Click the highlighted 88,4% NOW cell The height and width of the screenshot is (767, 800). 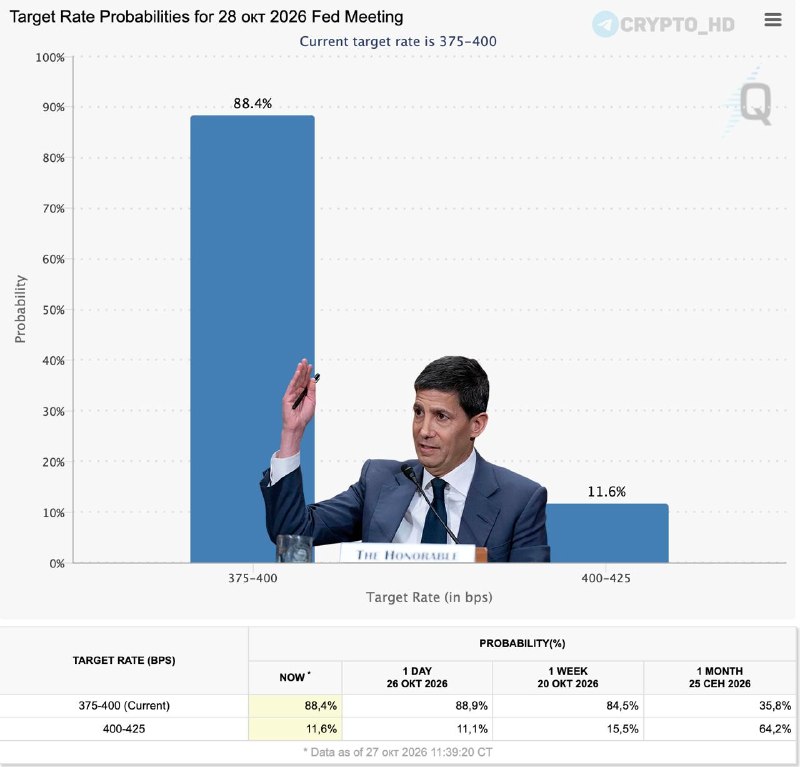point(295,706)
